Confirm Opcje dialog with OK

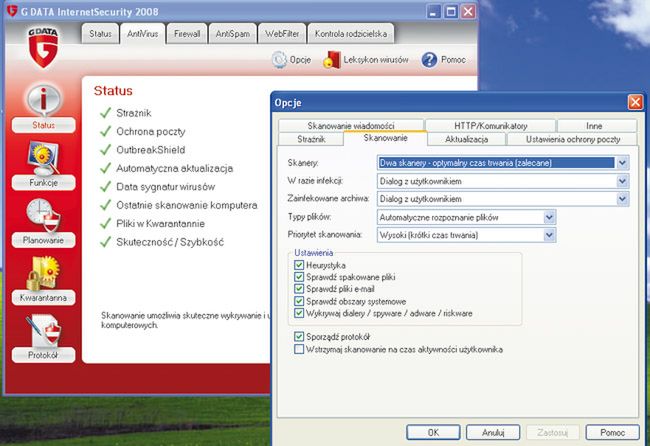(x=433, y=432)
